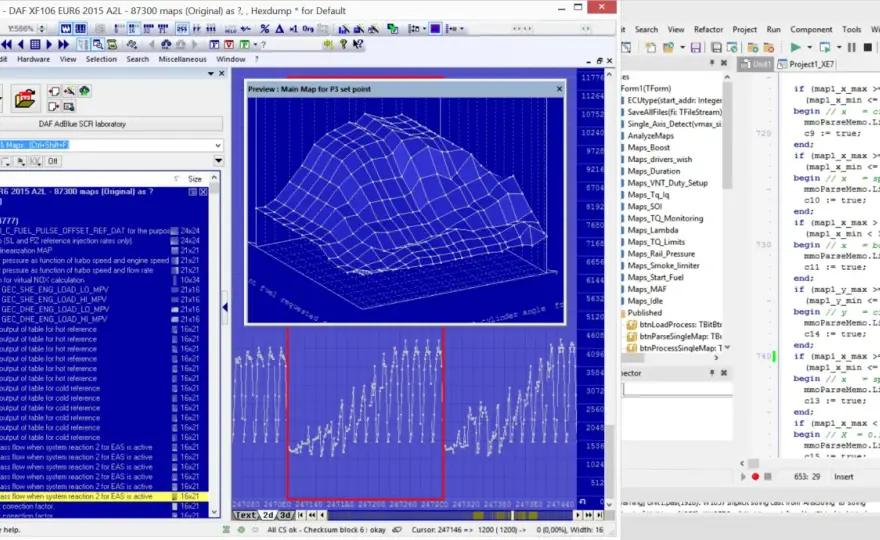Open the Miscellaneous menu

(x=182, y=59)
